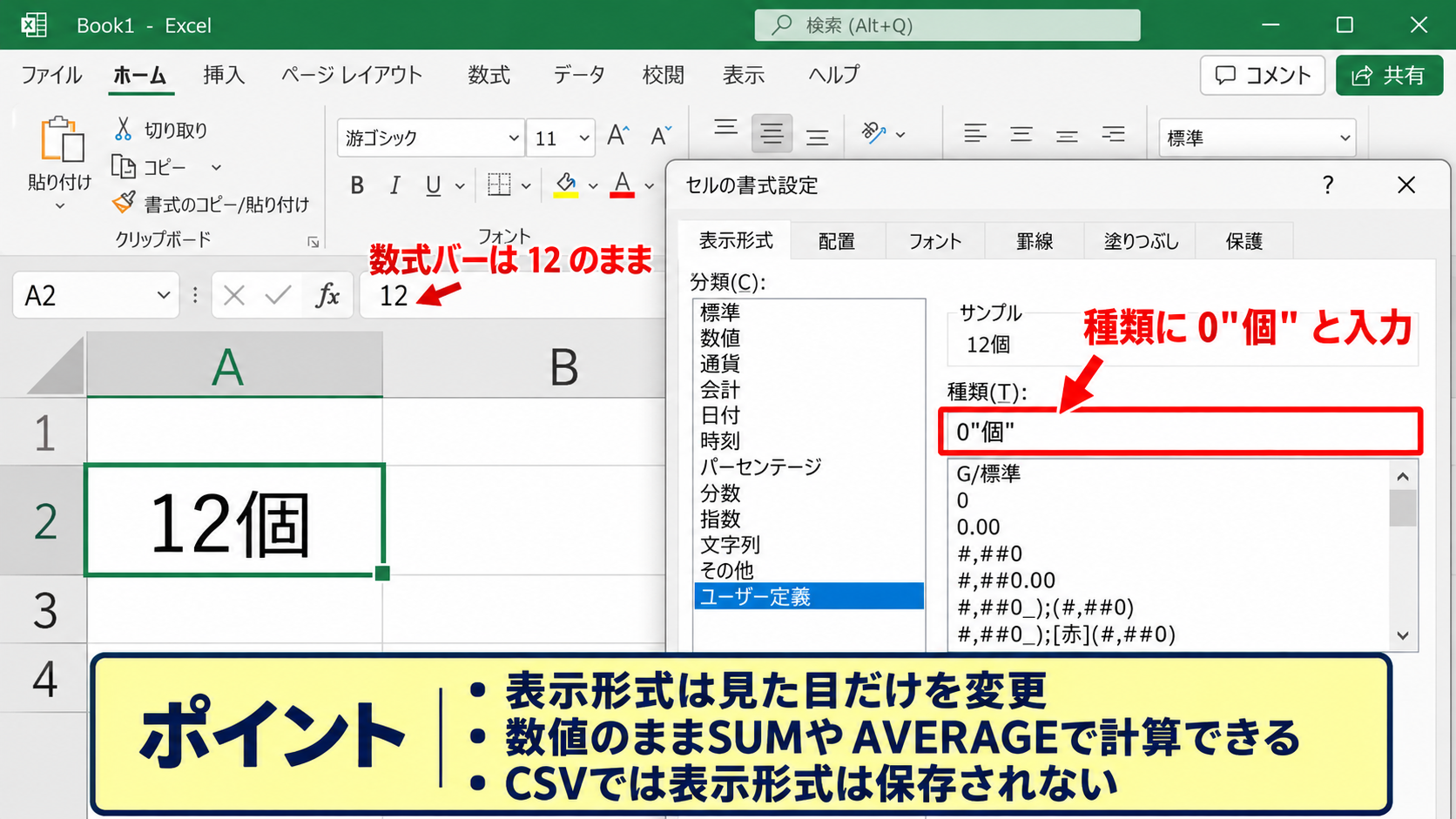Click the Copy icon
This screenshot has height=819, width=1456.
pos(123,166)
